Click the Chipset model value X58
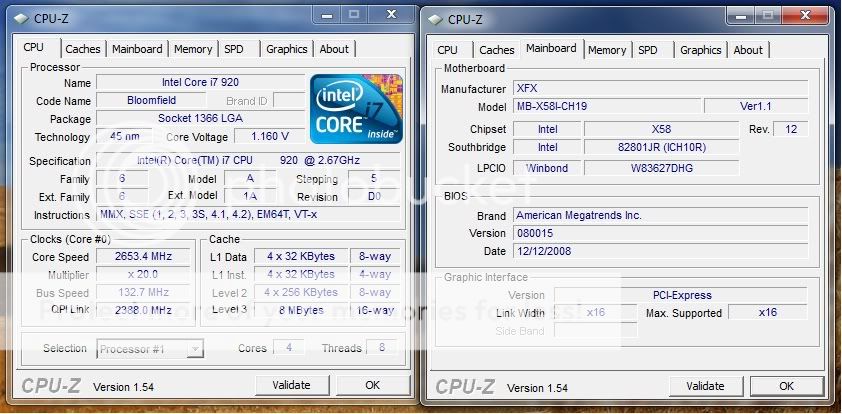 662,129
